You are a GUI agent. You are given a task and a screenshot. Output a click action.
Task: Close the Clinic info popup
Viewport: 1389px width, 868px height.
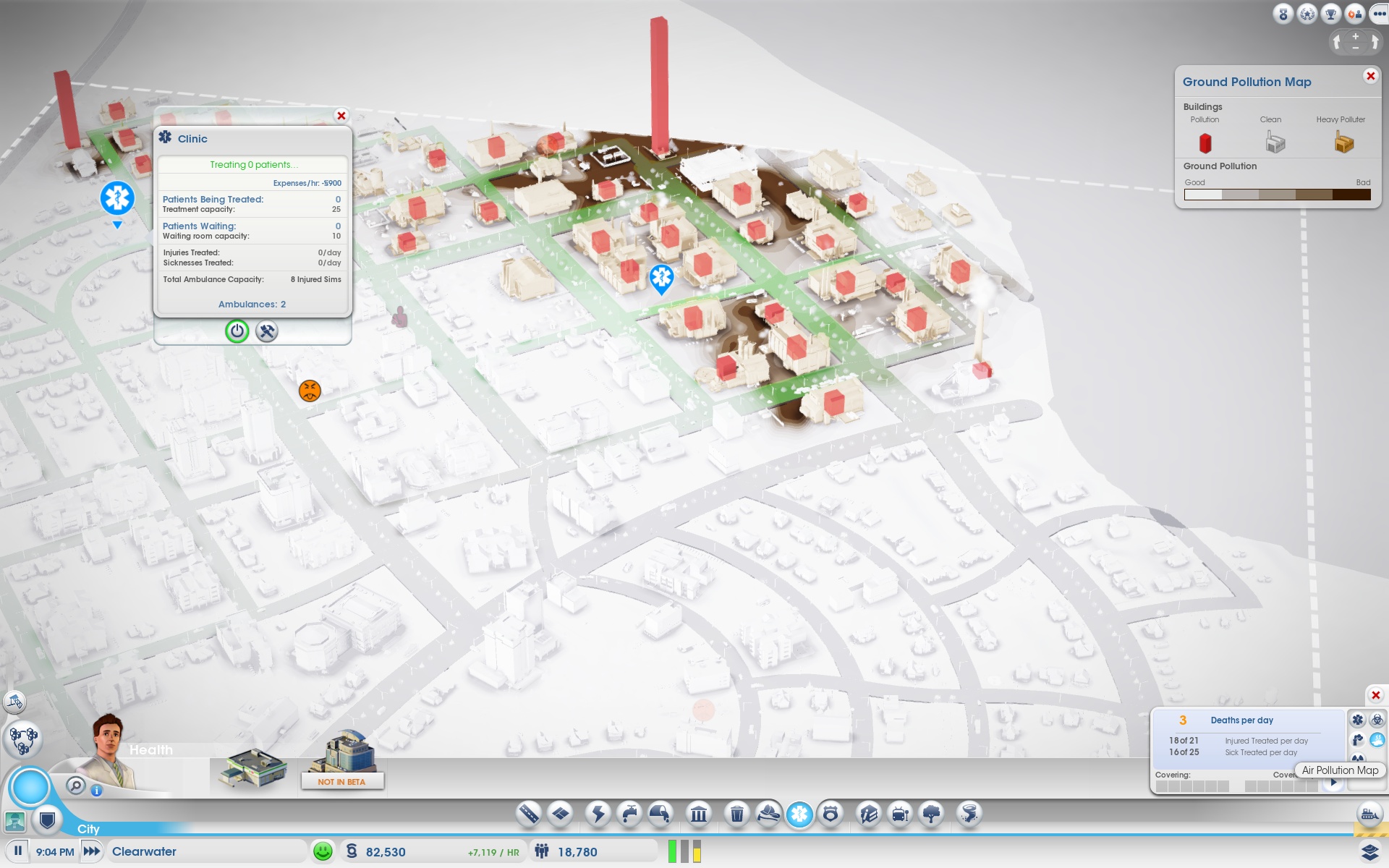(341, 116)
